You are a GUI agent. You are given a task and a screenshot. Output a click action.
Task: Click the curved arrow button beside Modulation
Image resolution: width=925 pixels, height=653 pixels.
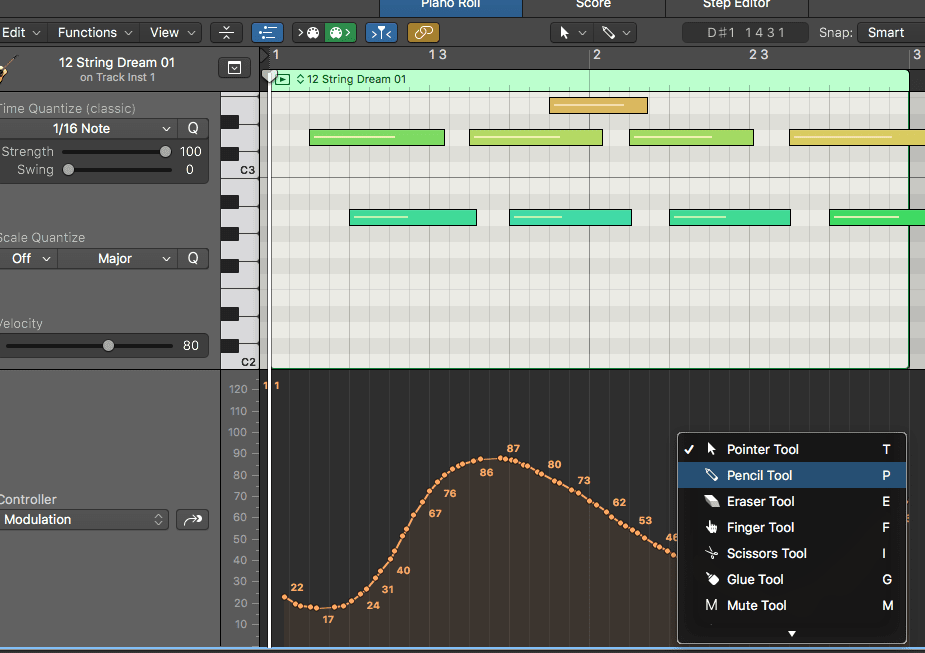coord(192,520)
